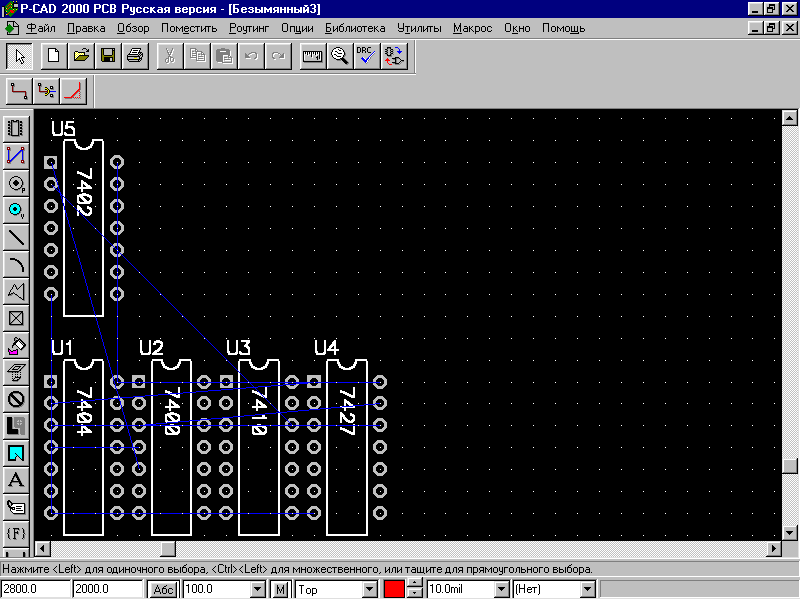
Task: Click the X coordinate field 2800.0
Action: pos(35,589)
